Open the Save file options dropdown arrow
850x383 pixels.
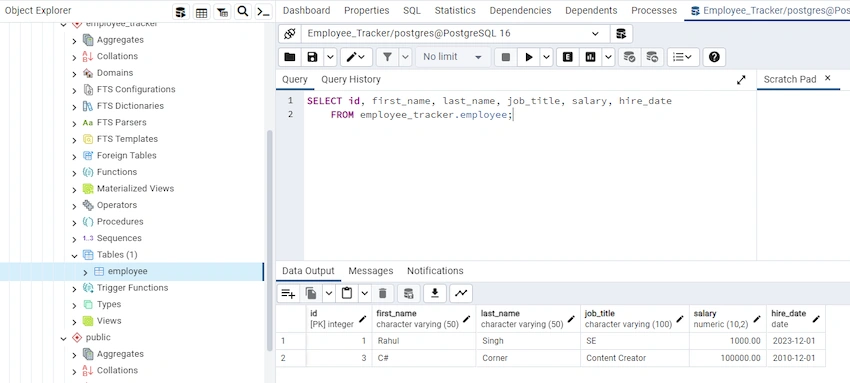coord(330,57)
